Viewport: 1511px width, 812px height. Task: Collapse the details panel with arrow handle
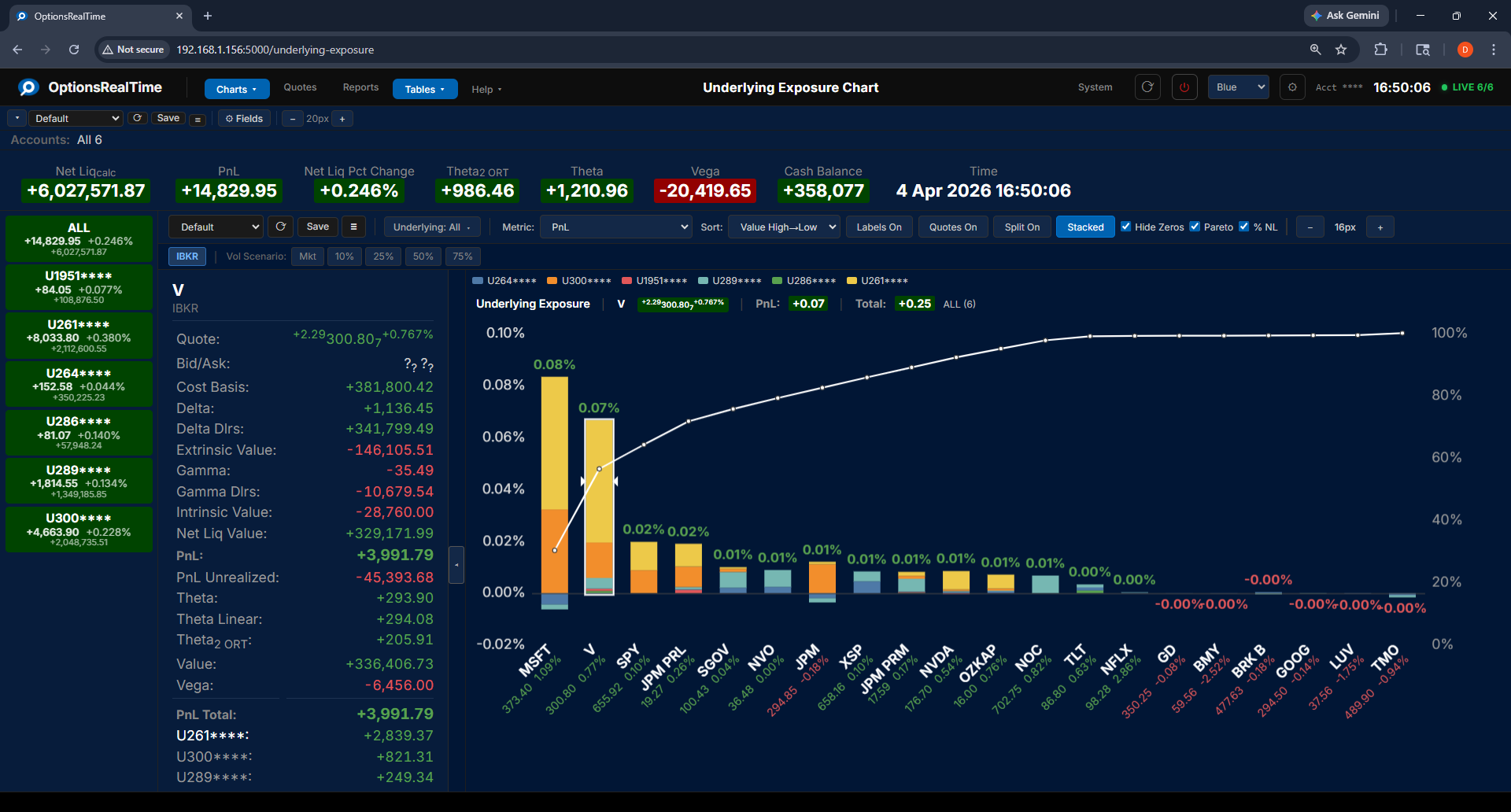pyautogui.click(x=456, y=564)
